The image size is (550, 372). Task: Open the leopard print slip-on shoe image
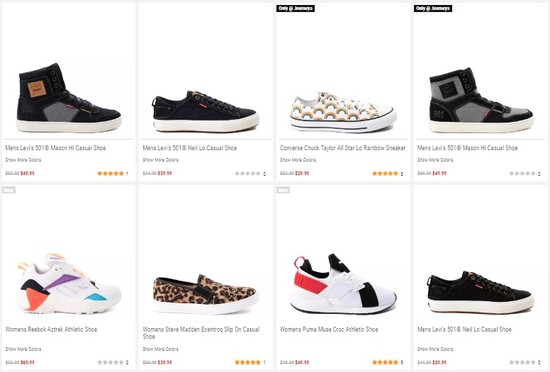pos(206,295)
